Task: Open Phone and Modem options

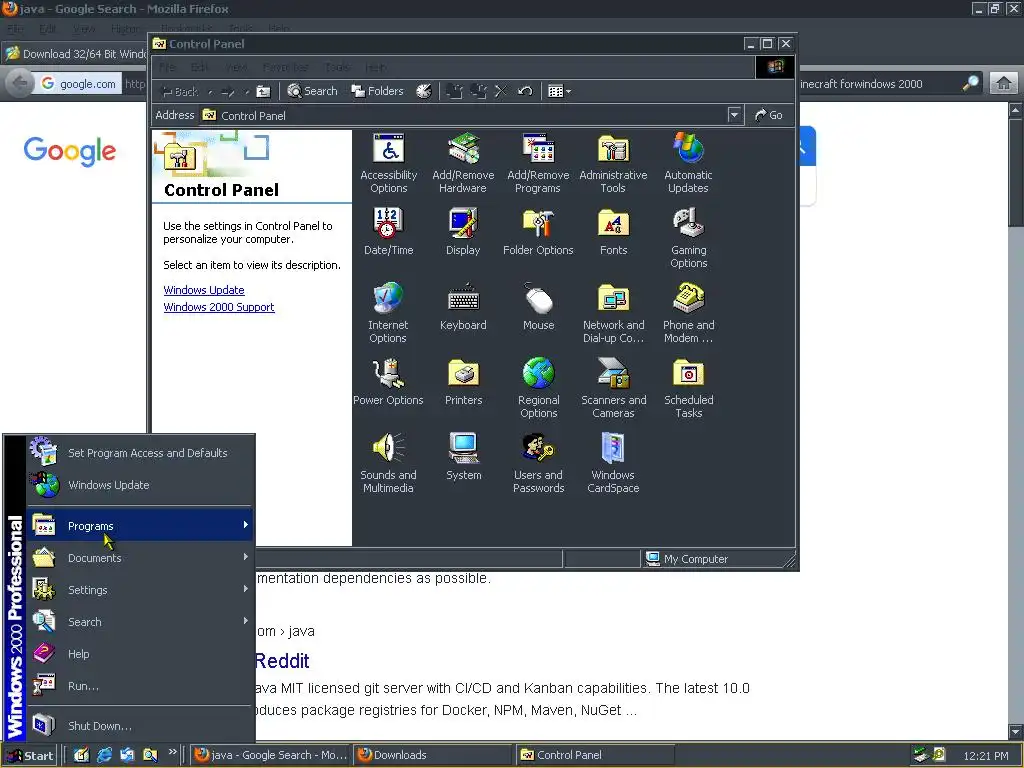Action: [x=688, y=313]
